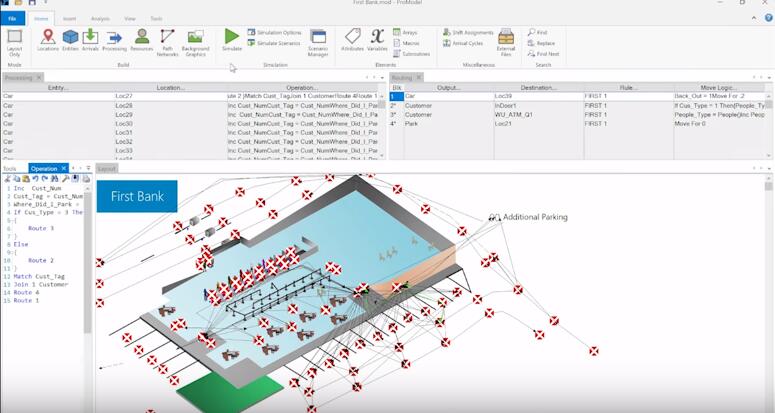This screenshot has width=775, height=413.
Task: Click the Destination column header button
Action: pyautogui.click(x=539, y=87)
